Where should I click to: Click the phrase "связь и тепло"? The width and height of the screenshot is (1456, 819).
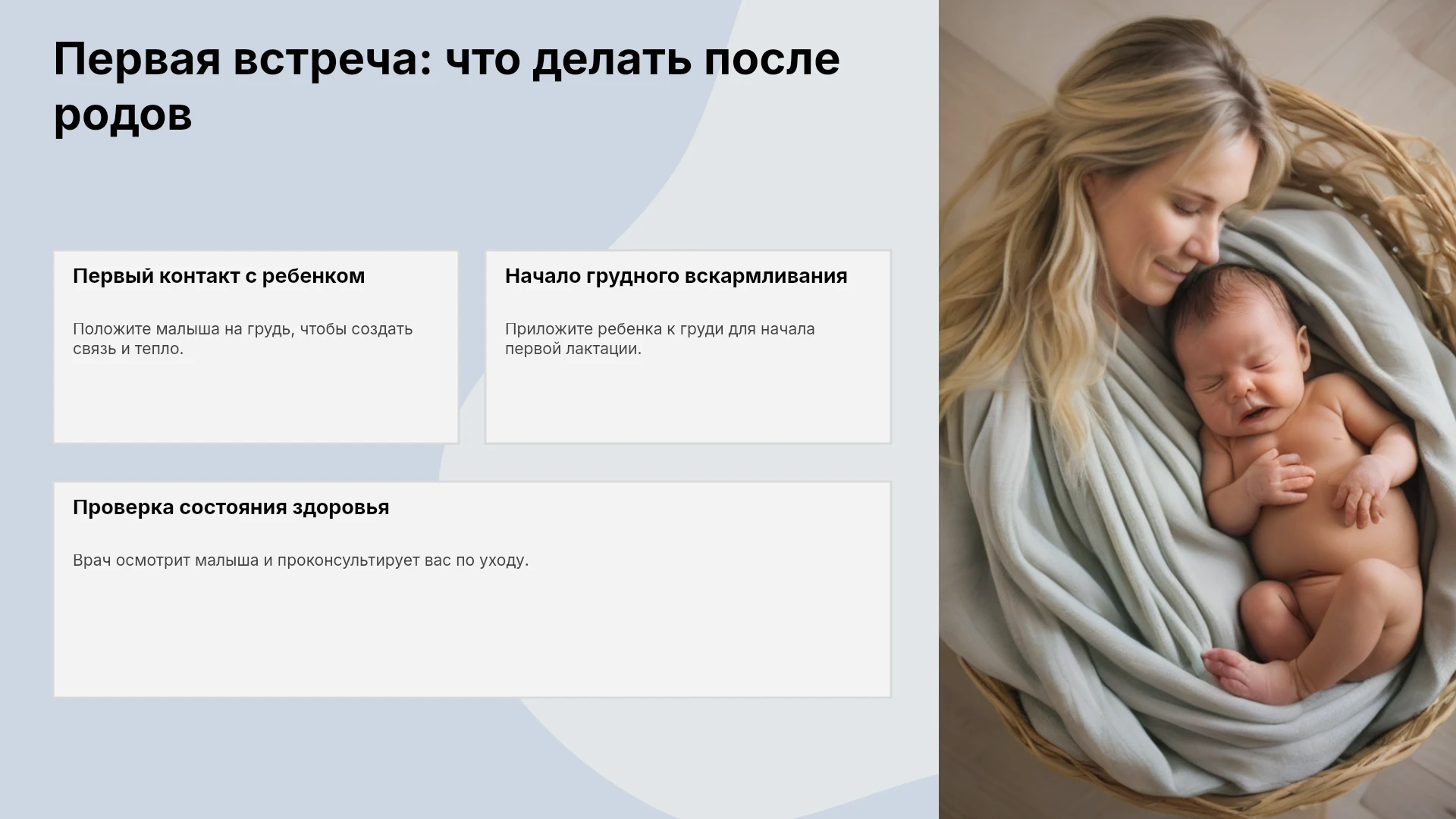click(127, 349)
